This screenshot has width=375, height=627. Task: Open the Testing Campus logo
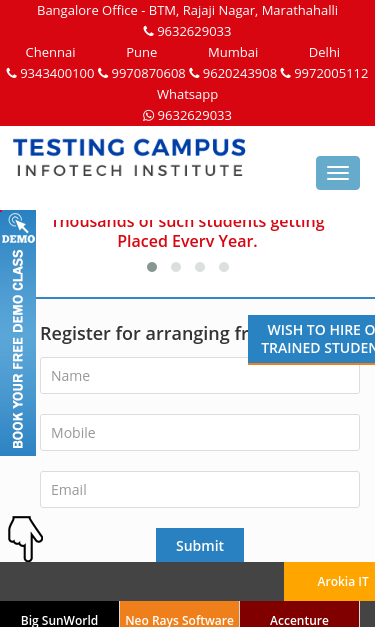(x=130, y=158)
